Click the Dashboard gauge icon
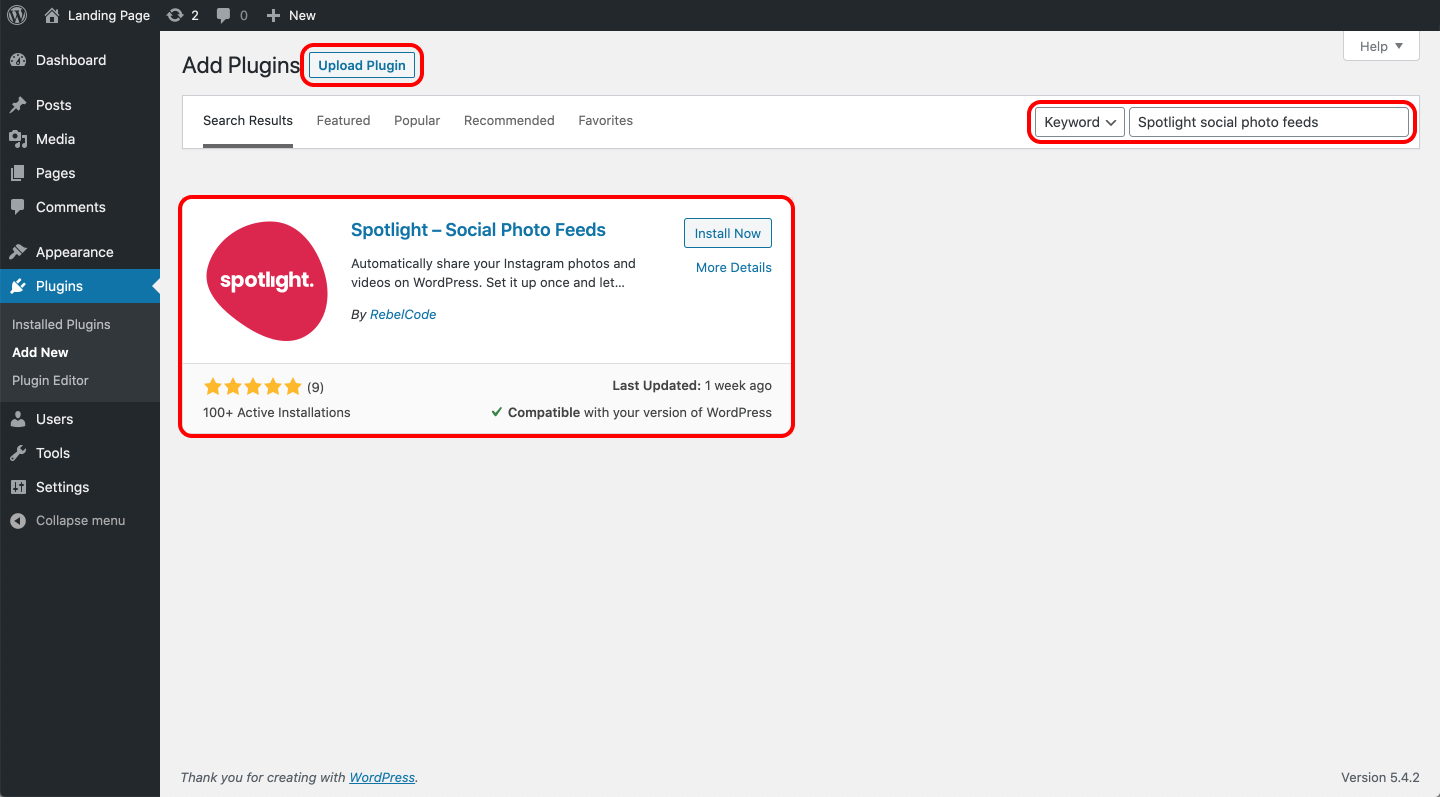This screenshot has width=1440, height=797. point(18,60)
